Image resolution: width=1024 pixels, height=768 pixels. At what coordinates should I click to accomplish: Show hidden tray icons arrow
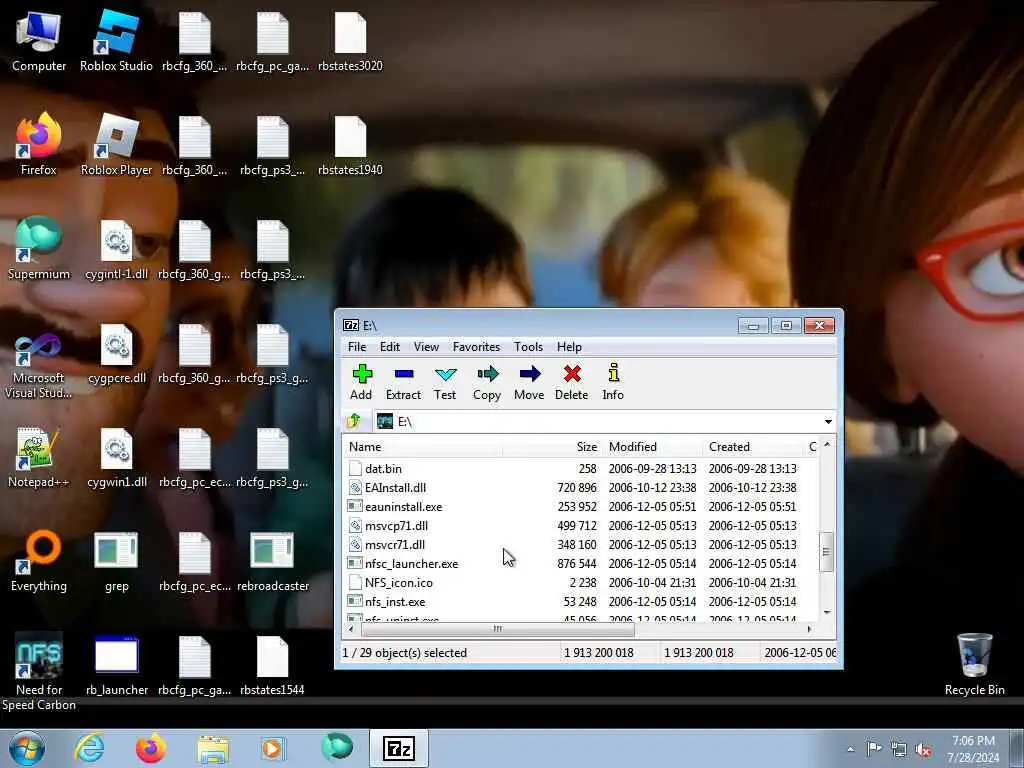tap(850, 750)
